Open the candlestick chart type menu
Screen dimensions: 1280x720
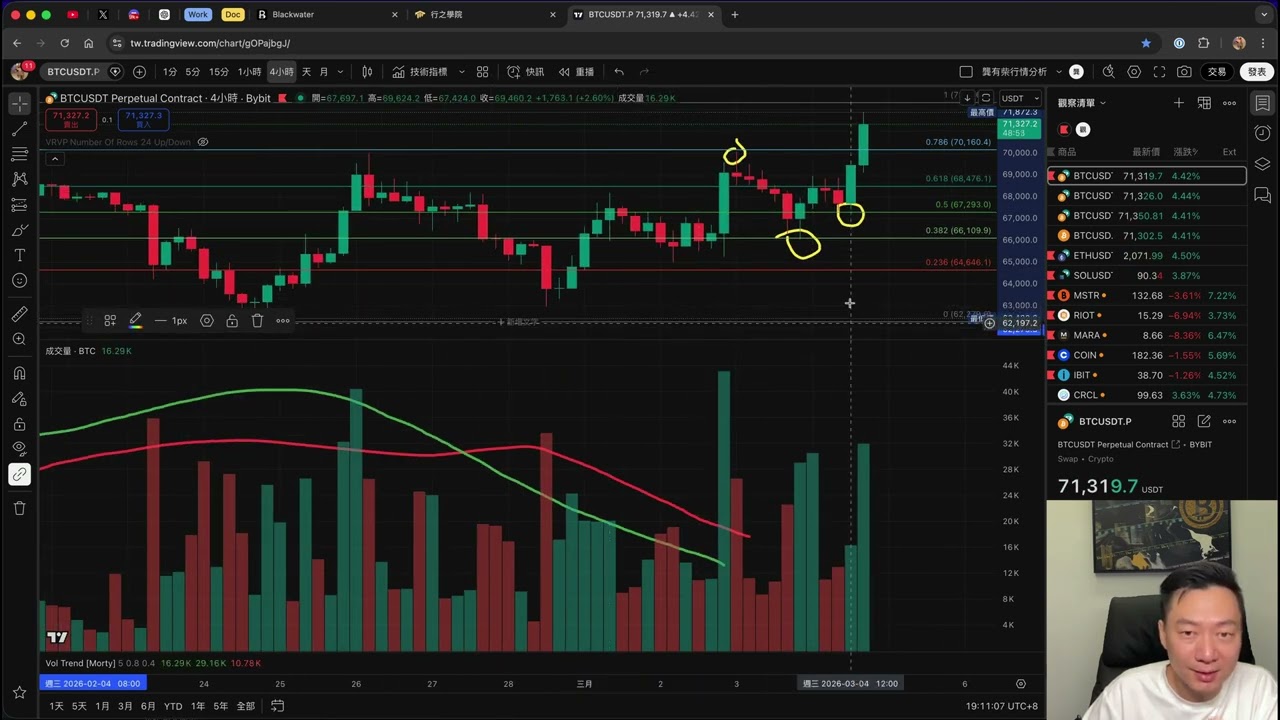click(367, 72)
